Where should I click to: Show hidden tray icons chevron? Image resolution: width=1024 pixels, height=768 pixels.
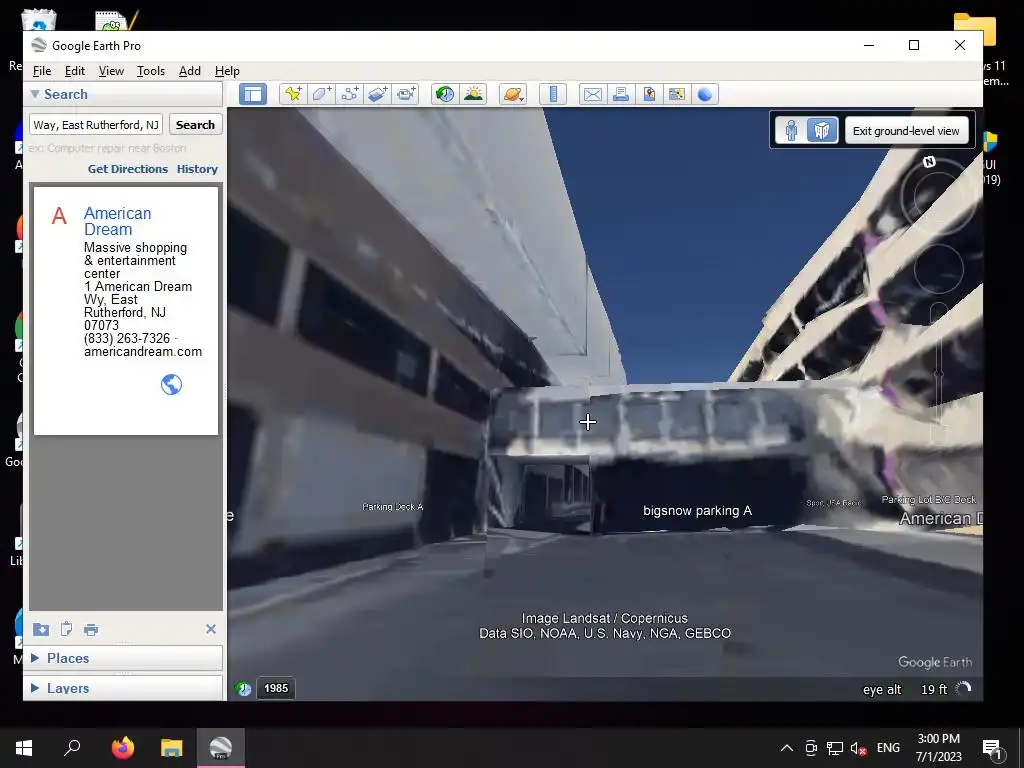point(786,748)
